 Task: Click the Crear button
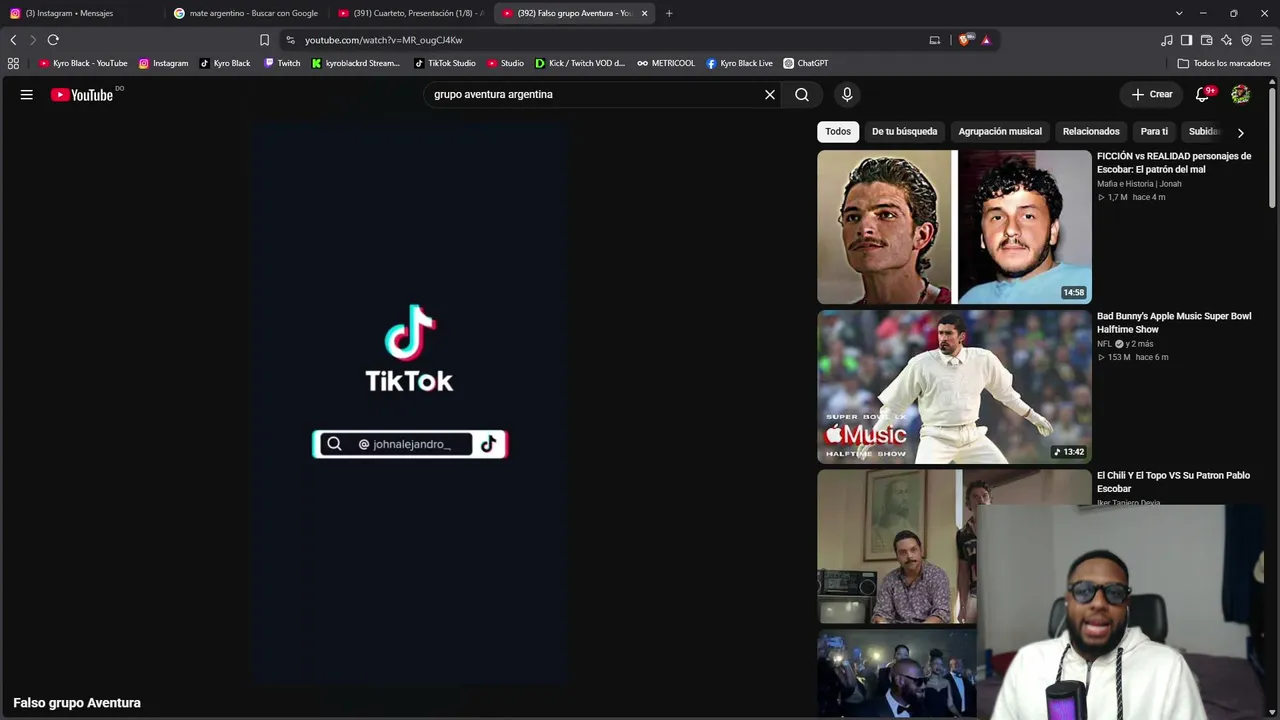[1152, 94]
